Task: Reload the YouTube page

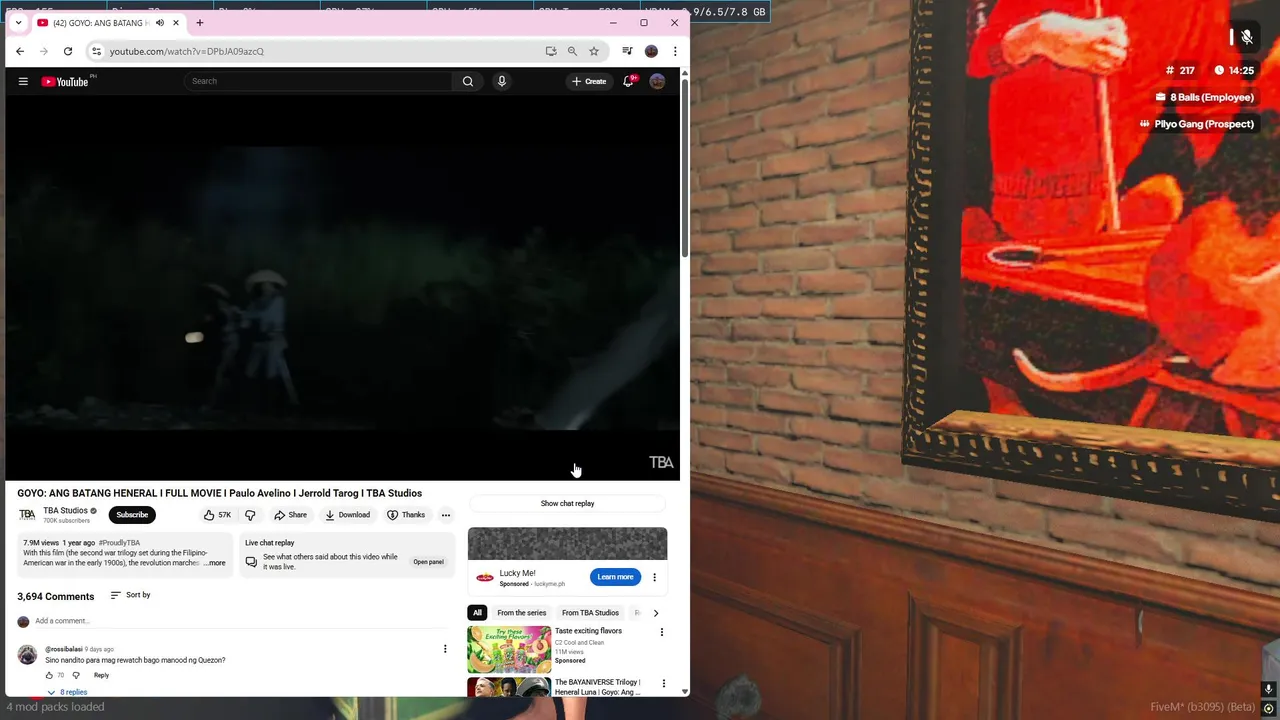Action: coord(68,51)
